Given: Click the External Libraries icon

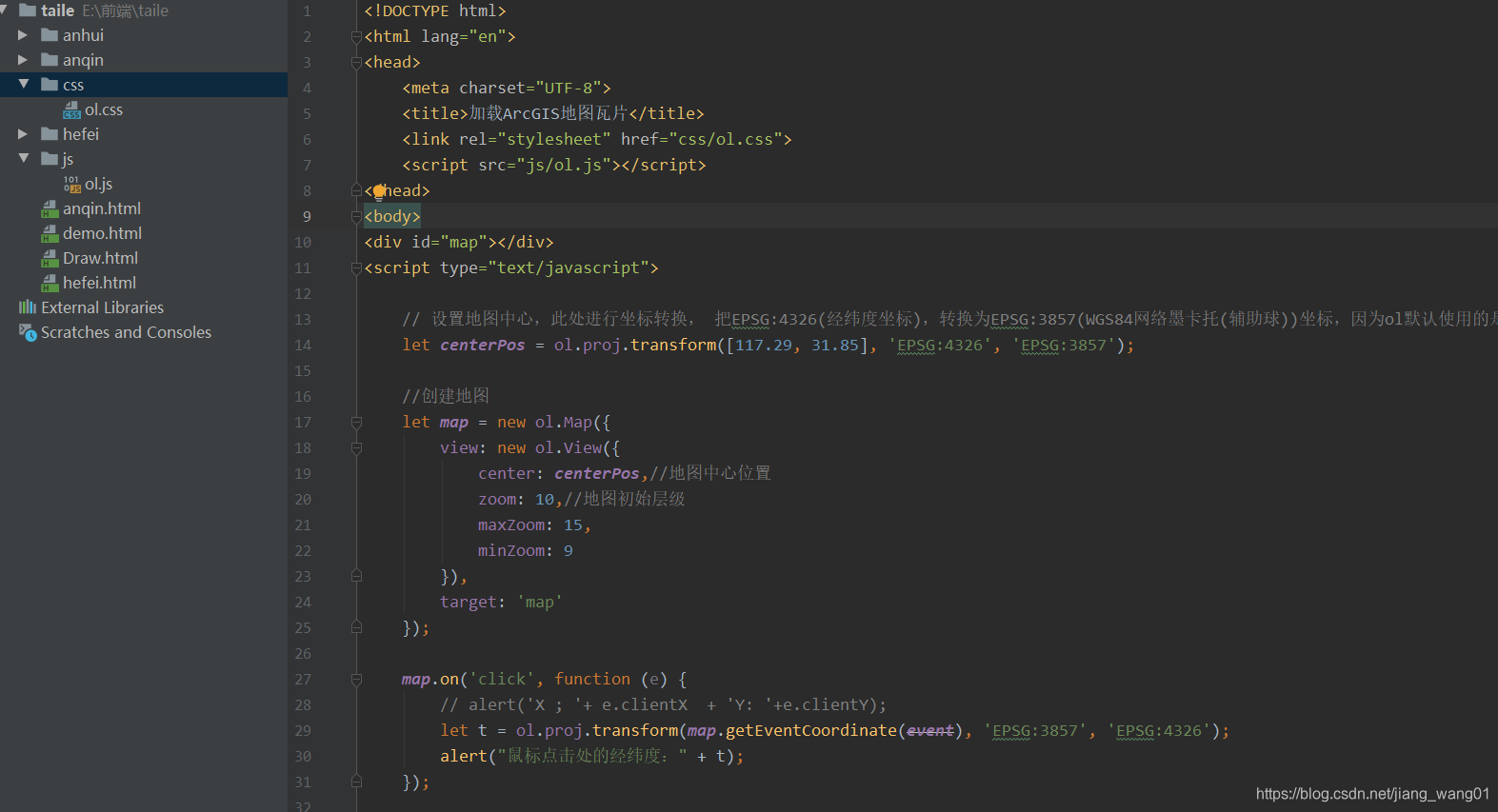Looking at the screenshot, I should pos(28,307).
